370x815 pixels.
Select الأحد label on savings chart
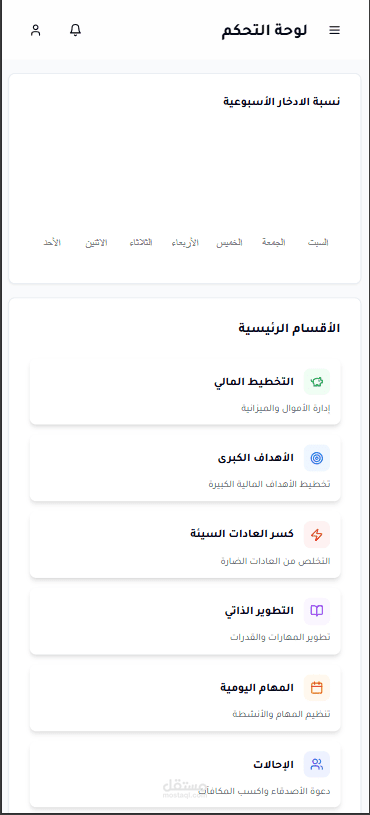point(52,242)
